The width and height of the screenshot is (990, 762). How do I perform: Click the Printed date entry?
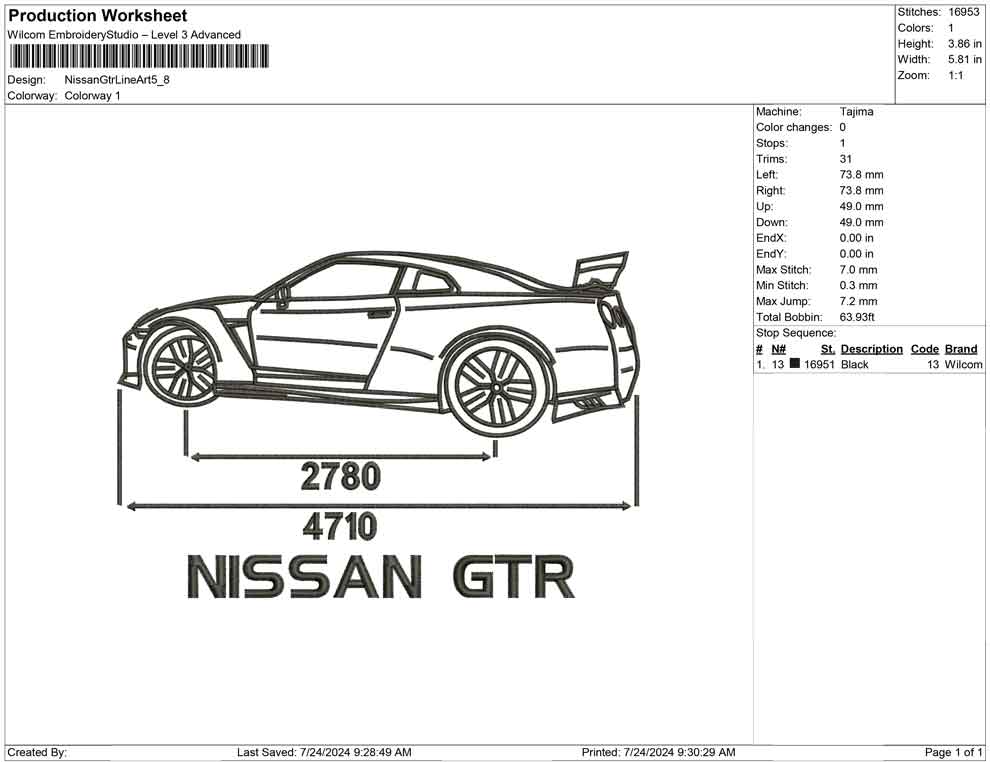[x=660, y=751]
